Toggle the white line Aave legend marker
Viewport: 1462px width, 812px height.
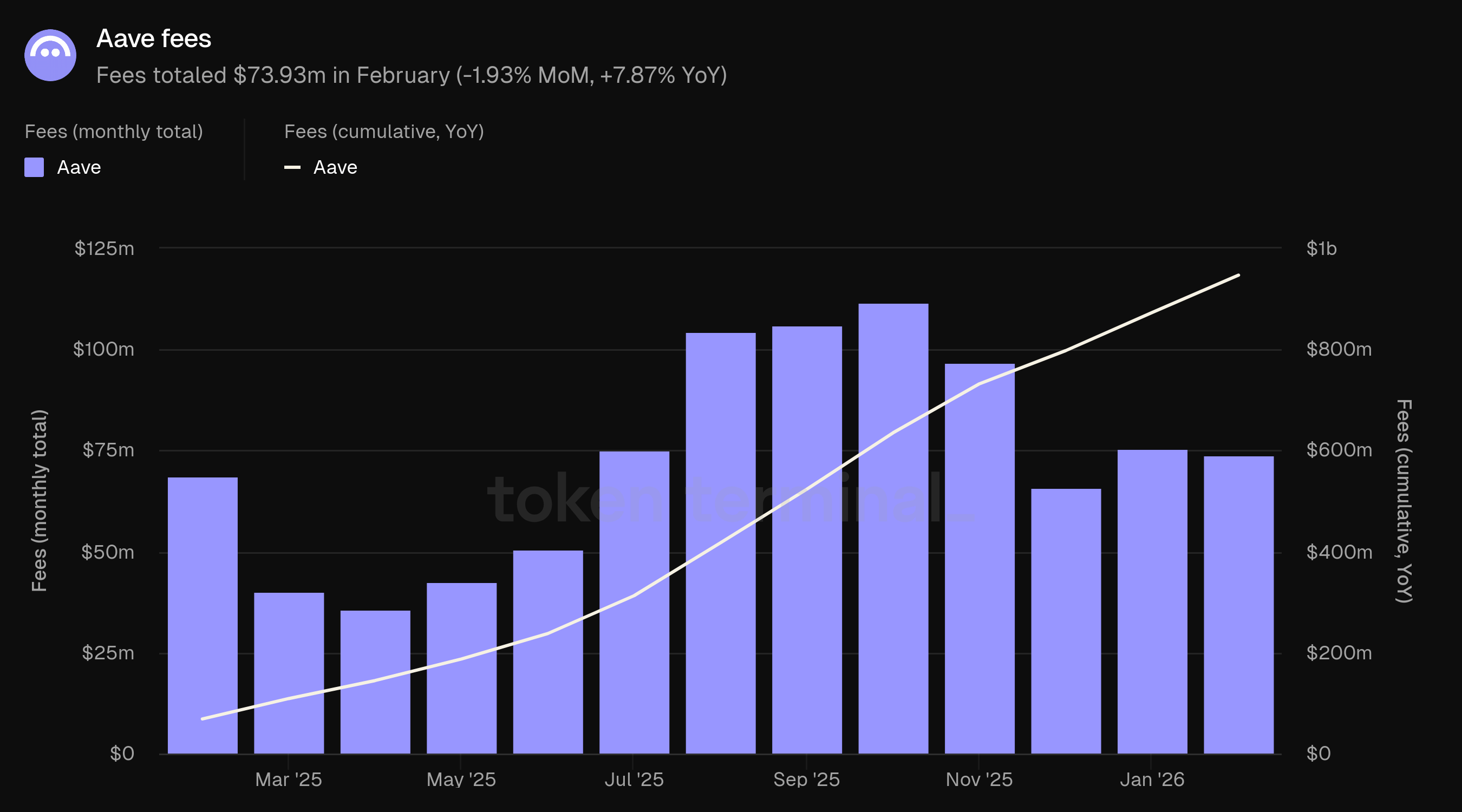click(292, 167)
